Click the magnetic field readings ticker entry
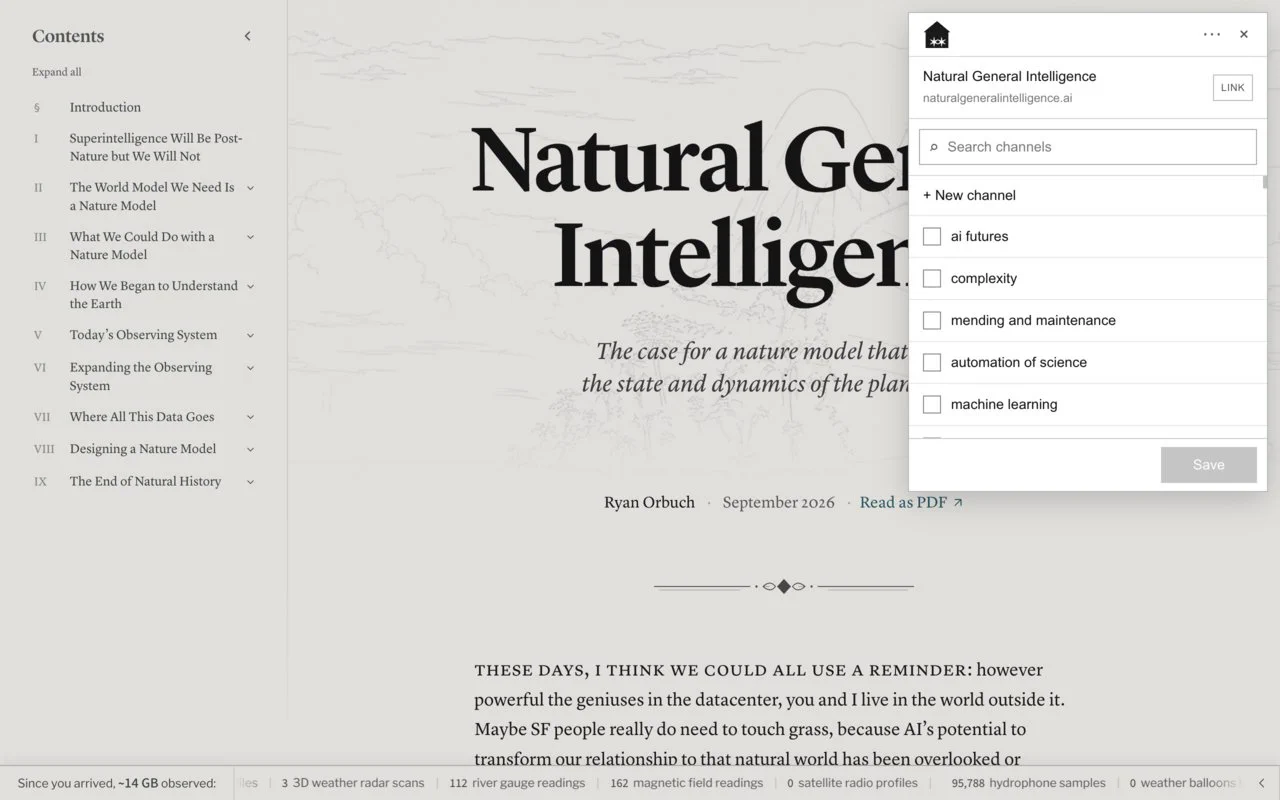Screen dimensions: 1280x800 point(686,783)
